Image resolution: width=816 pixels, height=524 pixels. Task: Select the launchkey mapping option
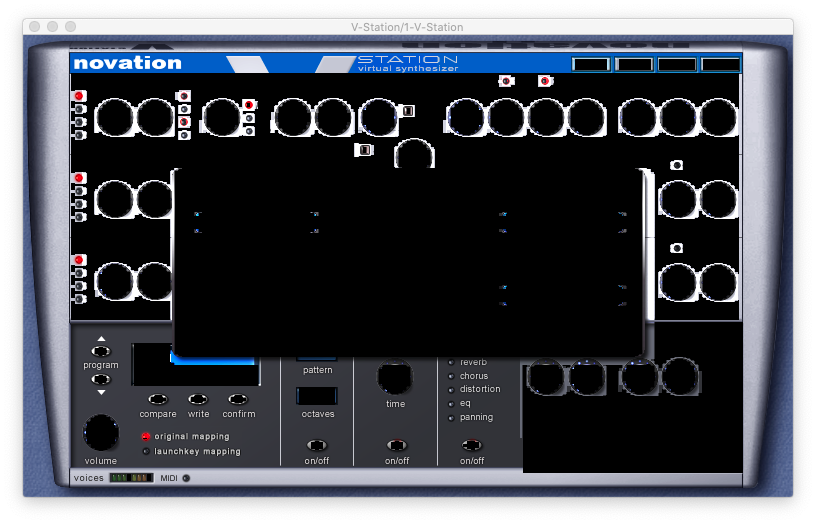coord(146,451)
